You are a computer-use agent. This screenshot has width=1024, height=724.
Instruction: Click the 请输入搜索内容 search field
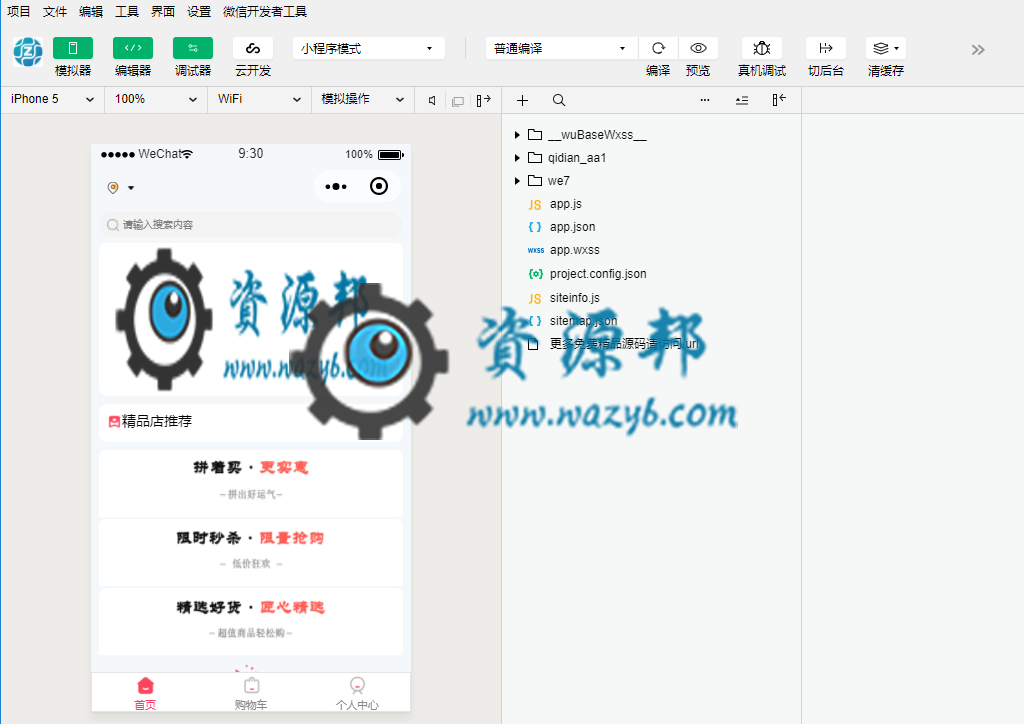pos(251,225)
